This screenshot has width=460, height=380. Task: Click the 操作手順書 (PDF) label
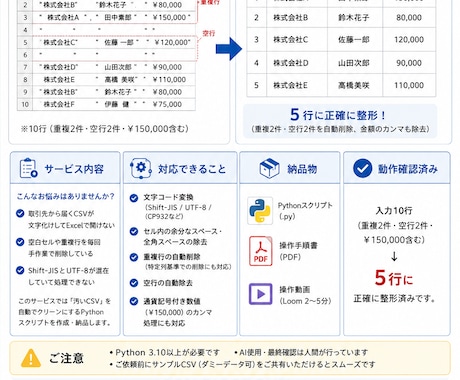tap(298, 251)
